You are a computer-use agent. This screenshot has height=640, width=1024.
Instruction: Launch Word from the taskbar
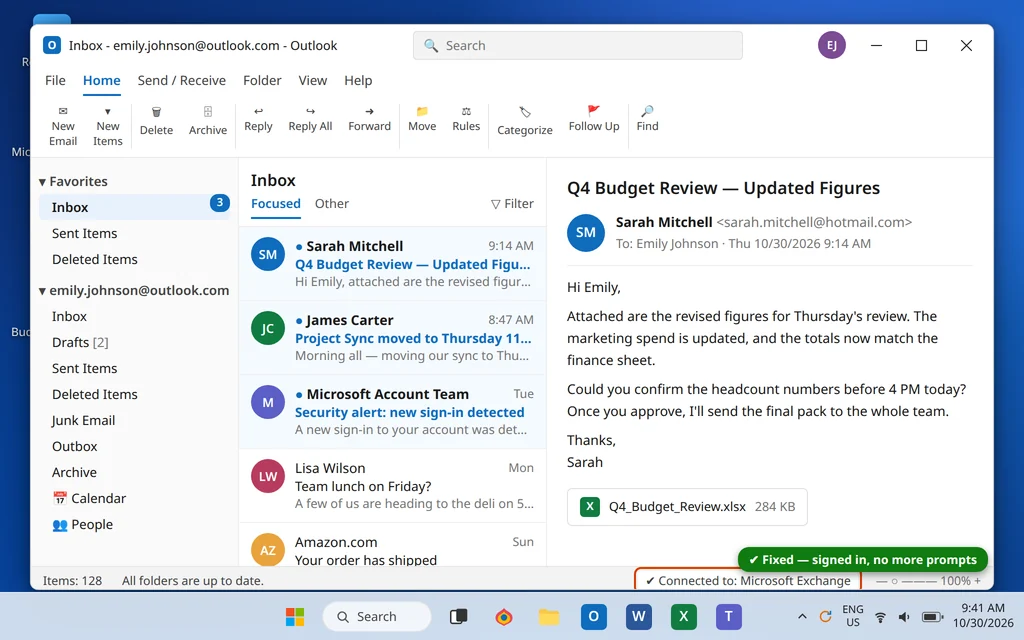tap(639, 616)
